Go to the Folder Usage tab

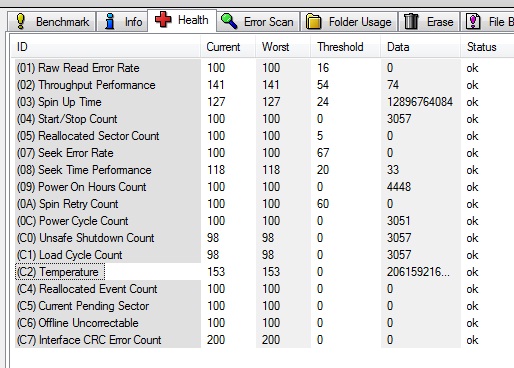pyautogui.click(x=349, y=22)
